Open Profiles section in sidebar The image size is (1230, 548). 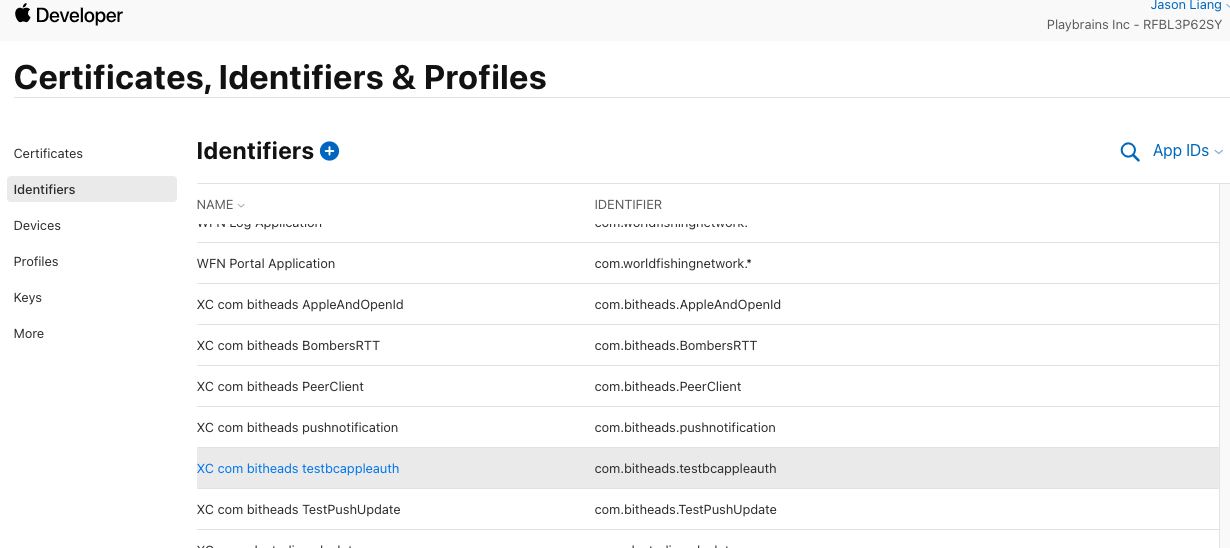coord(36,261)
